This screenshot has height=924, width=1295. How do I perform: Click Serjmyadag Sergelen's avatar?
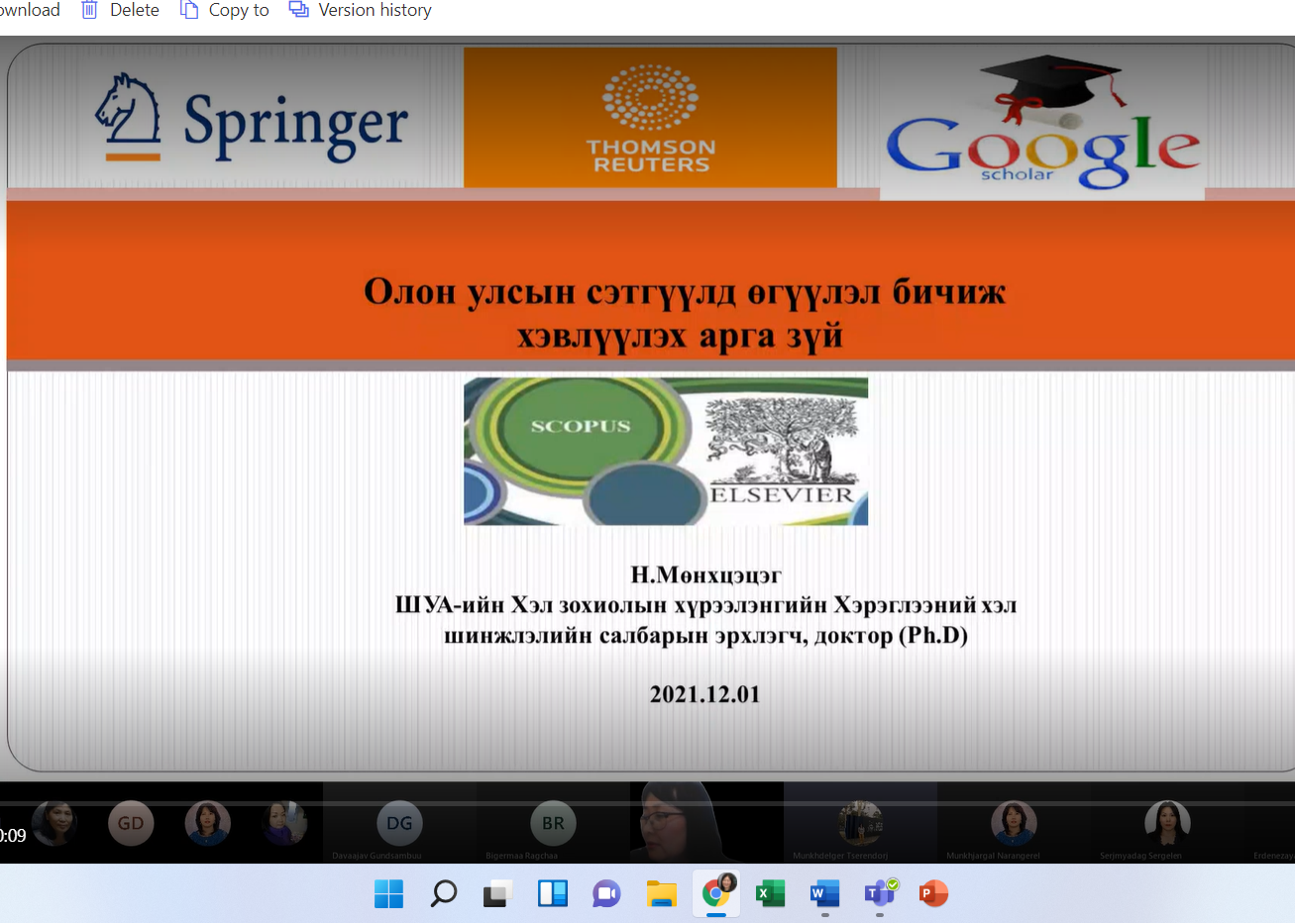pos(1167,823)
